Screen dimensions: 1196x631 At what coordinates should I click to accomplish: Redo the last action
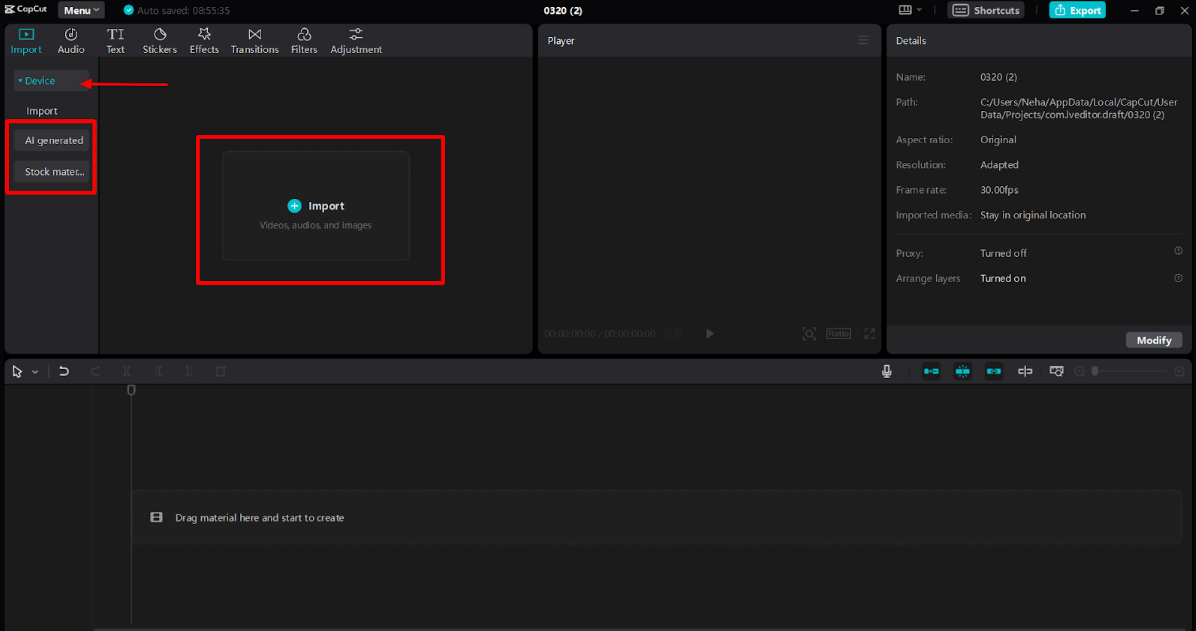tap(95, 372)
